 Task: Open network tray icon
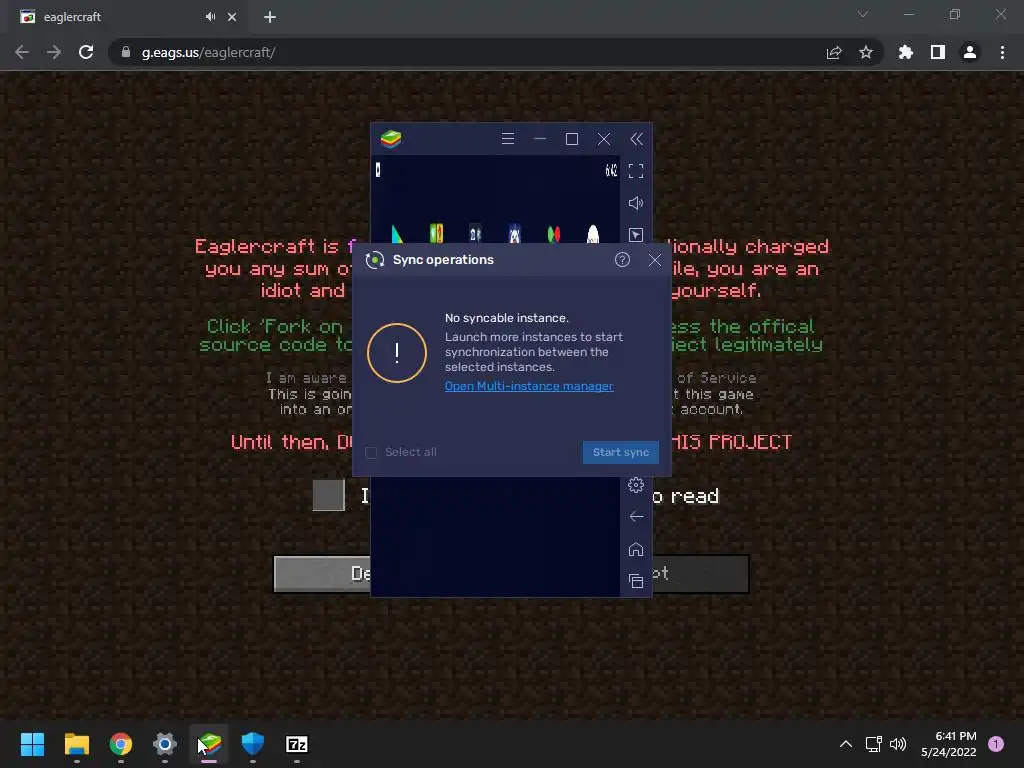pos(873,744)
